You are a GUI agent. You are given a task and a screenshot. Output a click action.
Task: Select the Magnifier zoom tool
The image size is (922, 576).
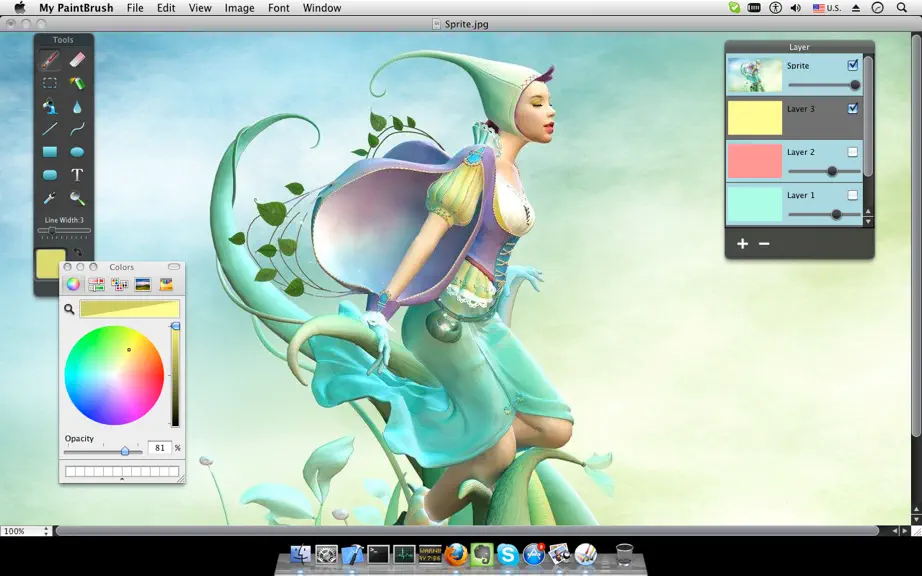(x=77, y=198)
